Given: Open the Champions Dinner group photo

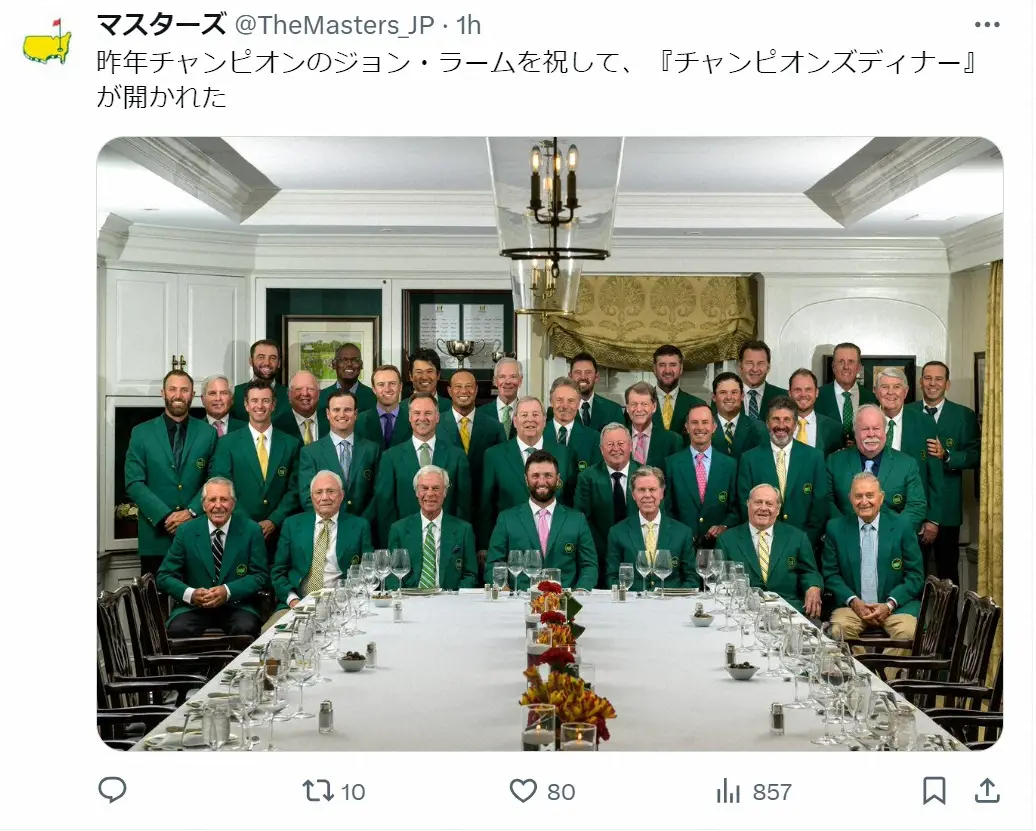Looking at the screenshot, I should tap(550, 443).
